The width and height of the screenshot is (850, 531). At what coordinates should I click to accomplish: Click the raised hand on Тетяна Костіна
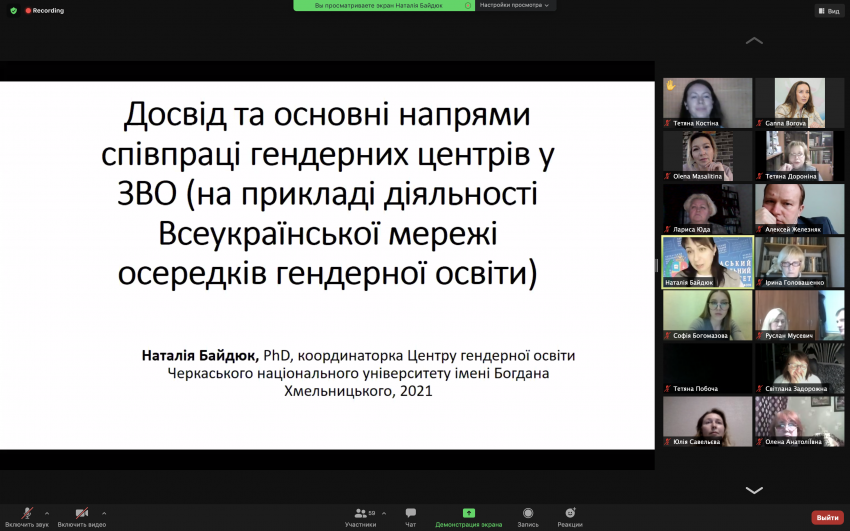[x=671, y=85]
